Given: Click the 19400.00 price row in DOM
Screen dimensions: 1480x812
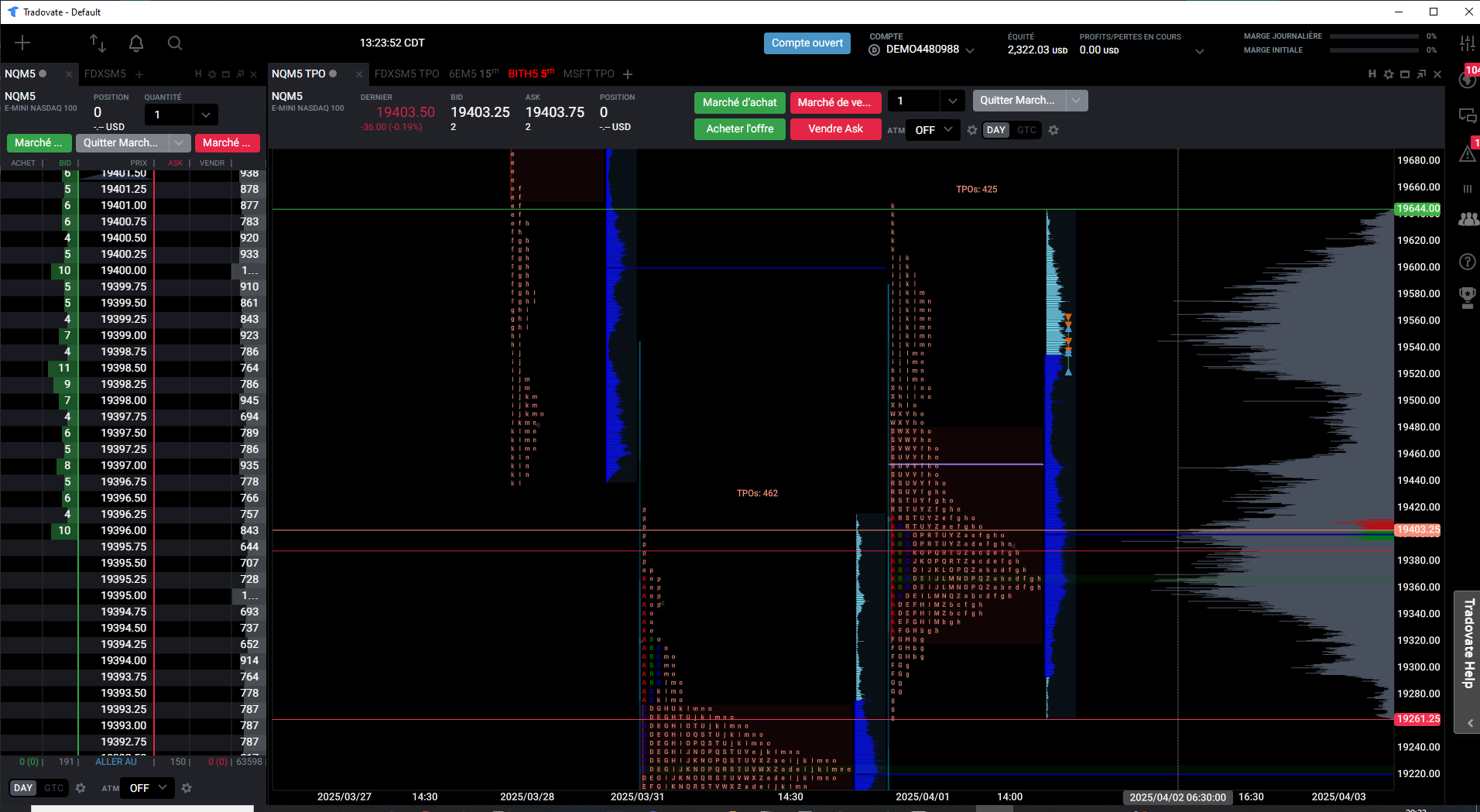Looking at the screenshot, I should click(x=123, y=270).
